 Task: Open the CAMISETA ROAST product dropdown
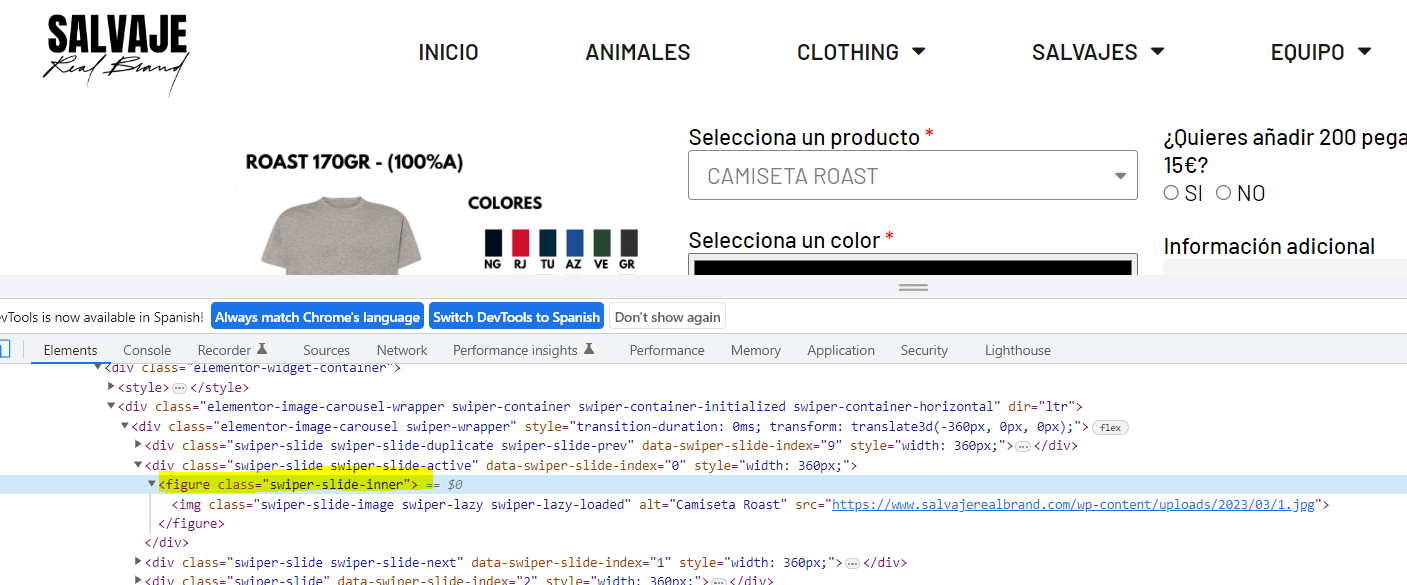[x=913, y=176]
